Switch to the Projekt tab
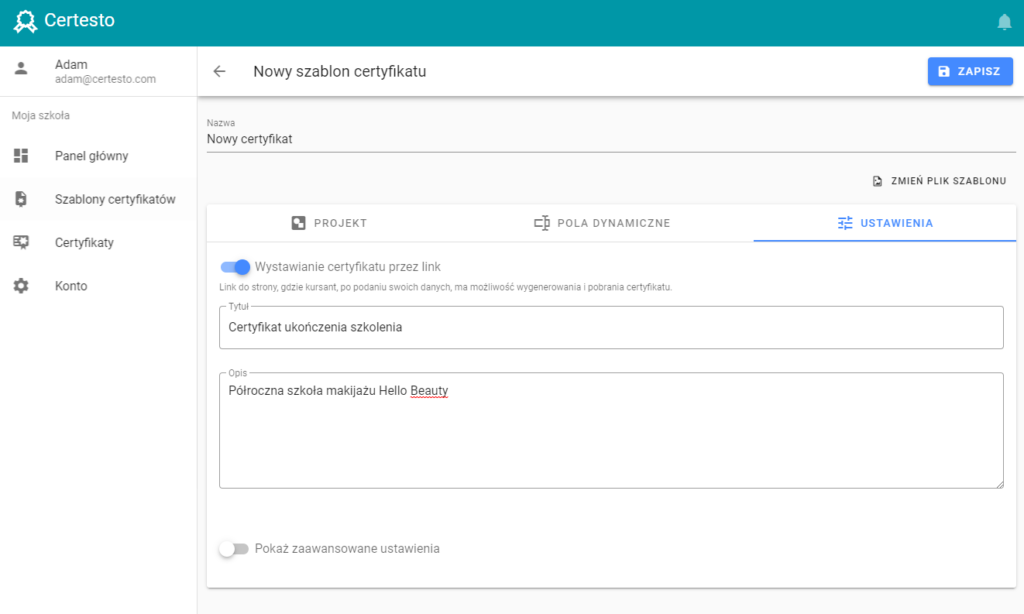This screenshot has height=614, width=1024. coord(329,223)
